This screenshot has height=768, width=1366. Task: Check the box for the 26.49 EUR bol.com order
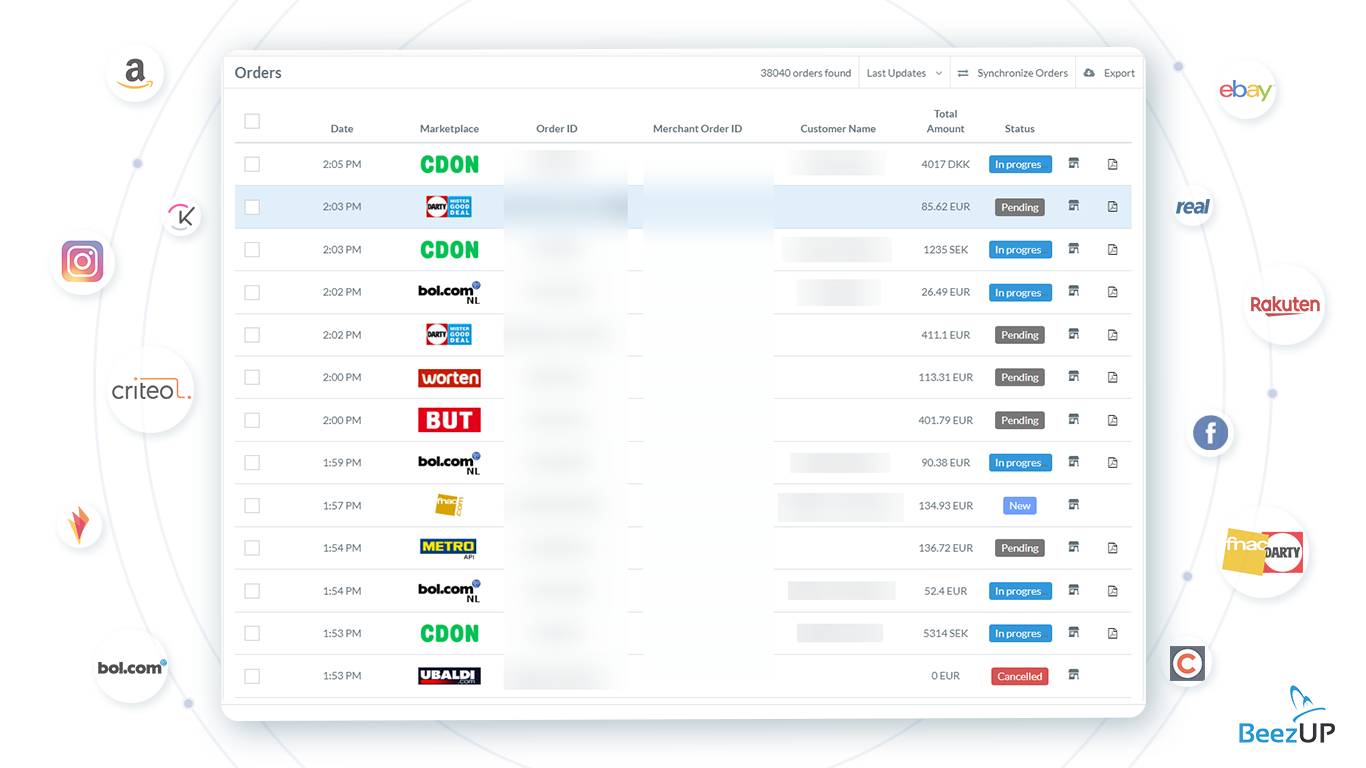(252, 292)
